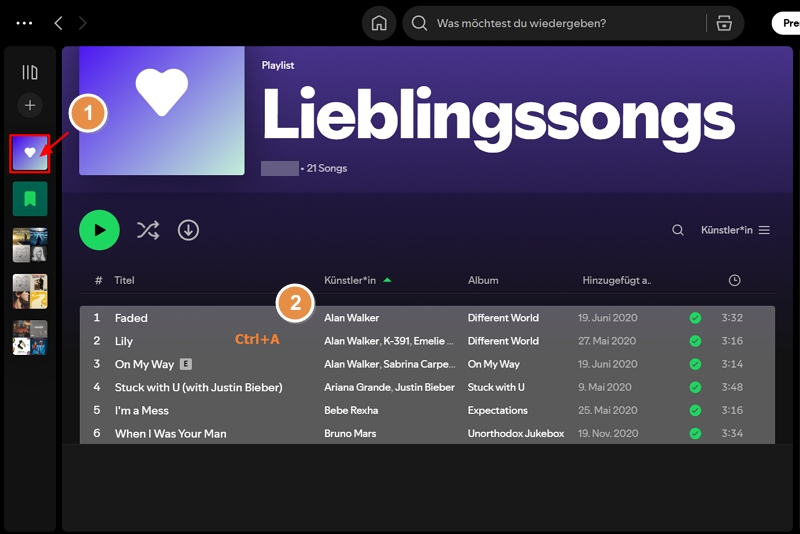Toggle liked checkmark for I'm a Mess
800x534 pixels.
[x=695, y=410]
